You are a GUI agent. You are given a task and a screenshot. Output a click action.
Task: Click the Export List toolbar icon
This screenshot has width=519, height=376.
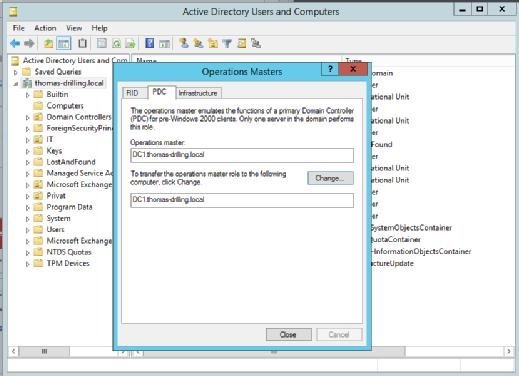[x=130, y=43]
